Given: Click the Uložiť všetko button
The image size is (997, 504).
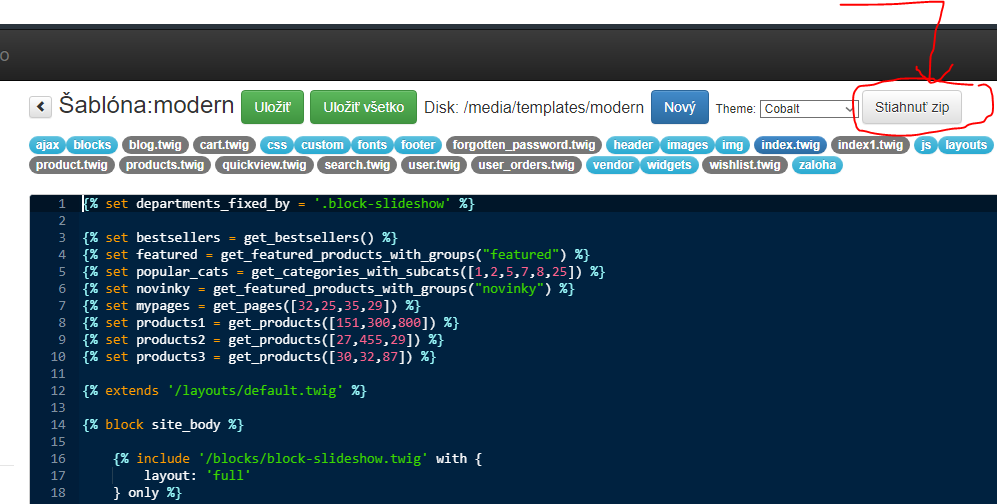Looking at the screenshot, I should click(363, 107).
